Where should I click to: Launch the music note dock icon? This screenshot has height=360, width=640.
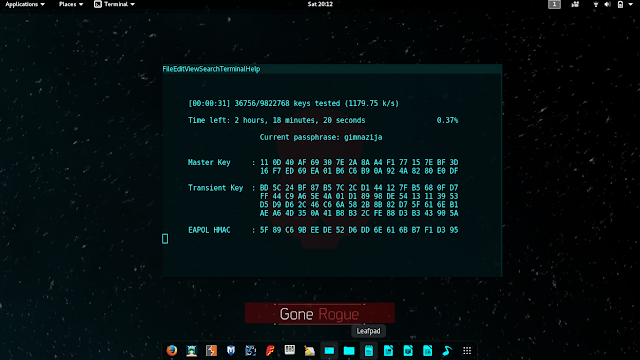pyautogui.click(x=447, y=351)
